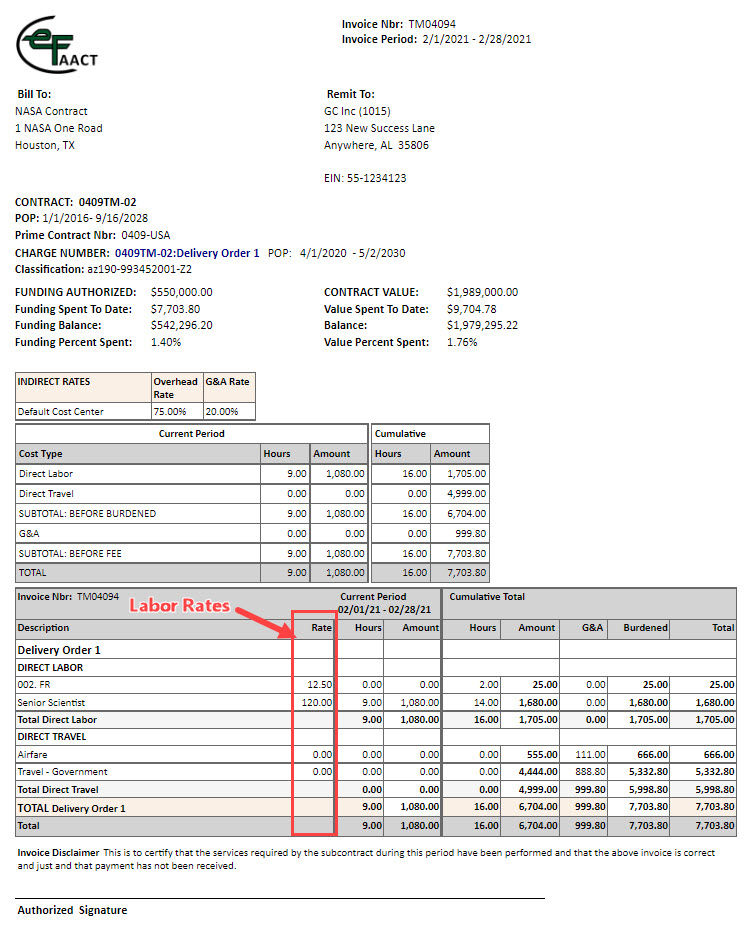Select the Cost Type column header
The width and height of the screenshot is (752, 928).
click(41, 453)
